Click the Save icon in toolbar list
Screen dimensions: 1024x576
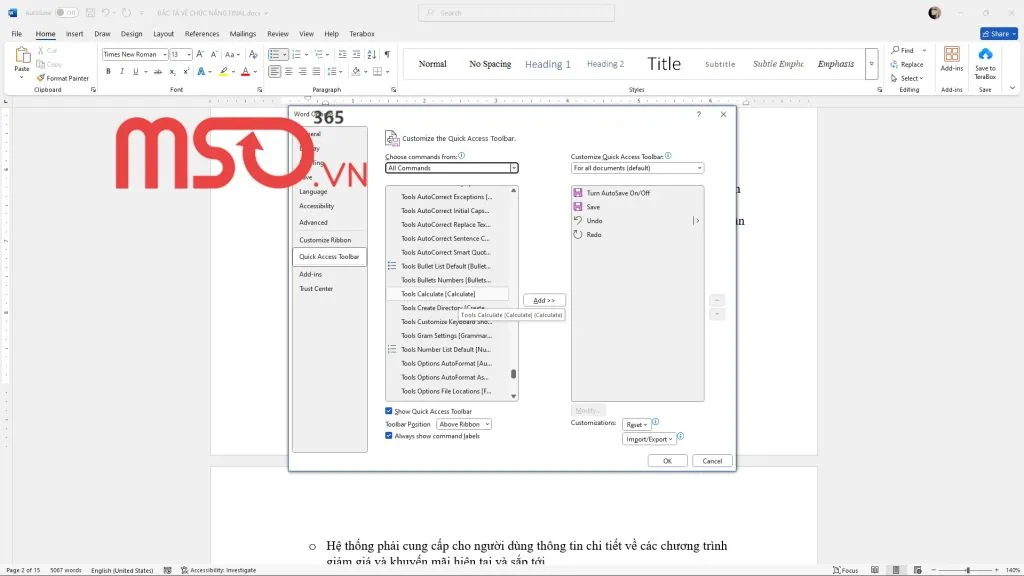coord(578,206)
